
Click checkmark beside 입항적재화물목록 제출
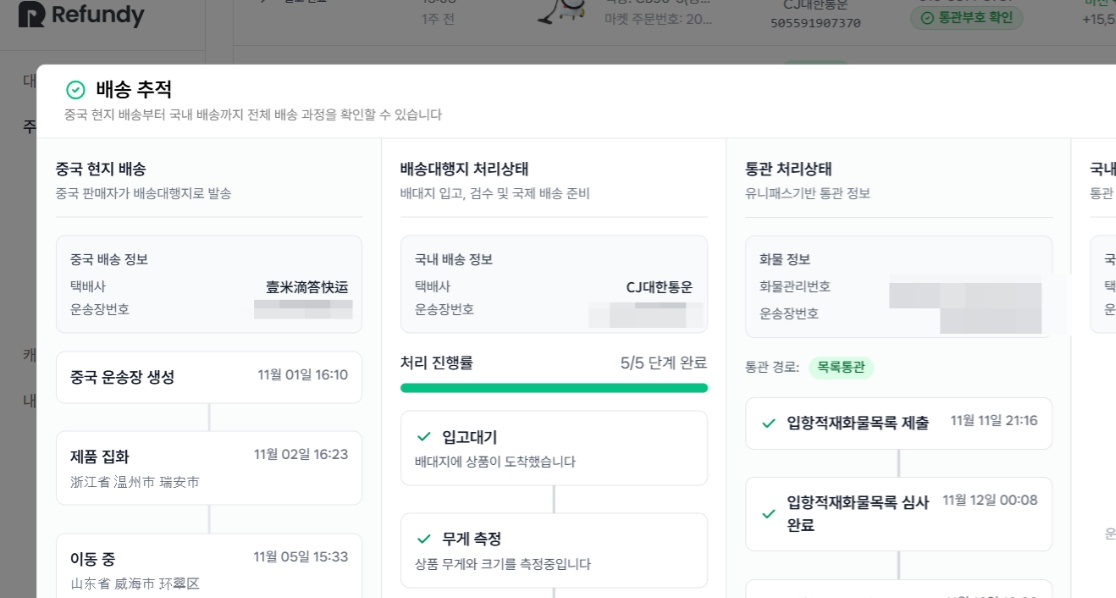769,423
